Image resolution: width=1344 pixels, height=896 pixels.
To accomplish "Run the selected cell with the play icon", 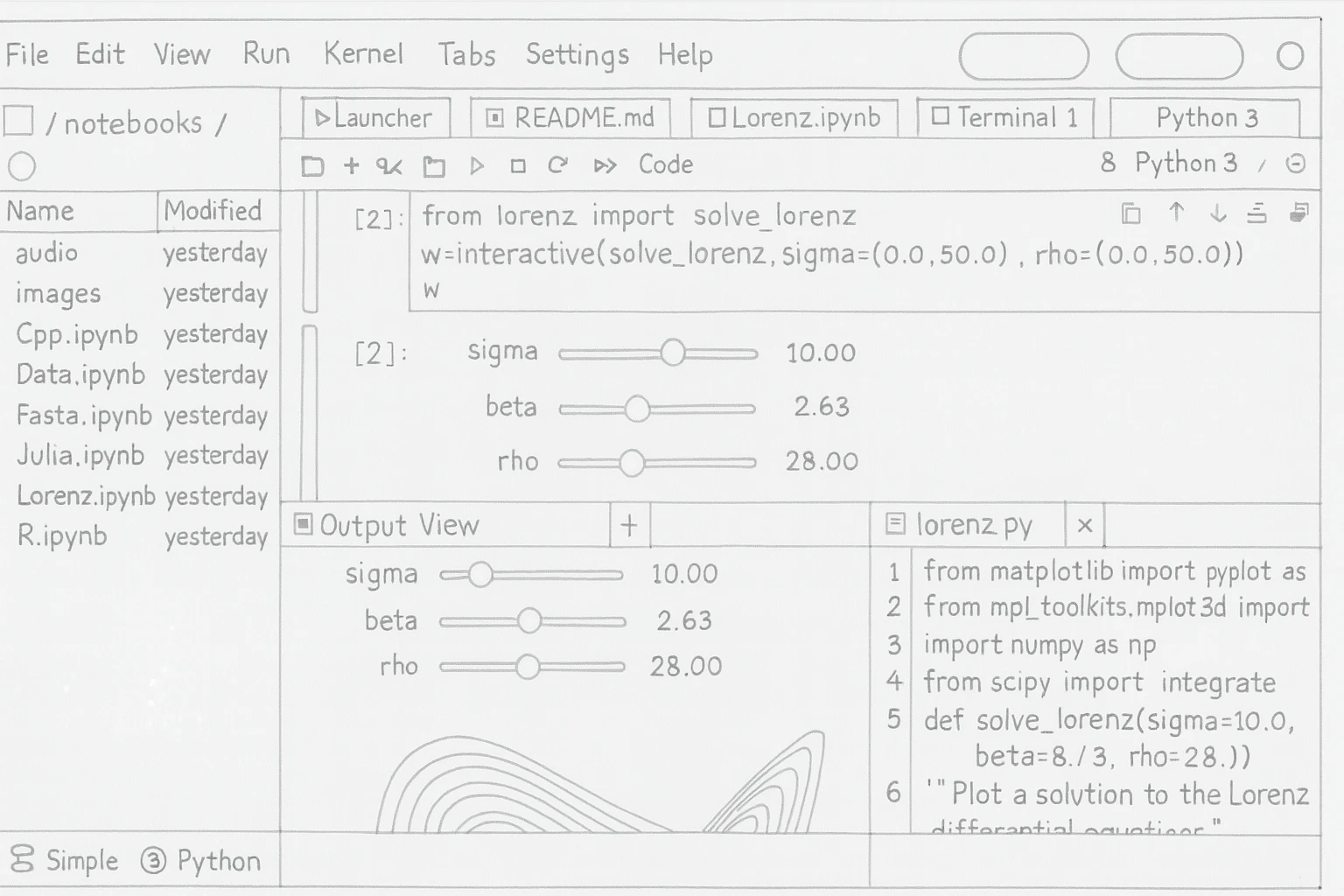I will (477, 164).
